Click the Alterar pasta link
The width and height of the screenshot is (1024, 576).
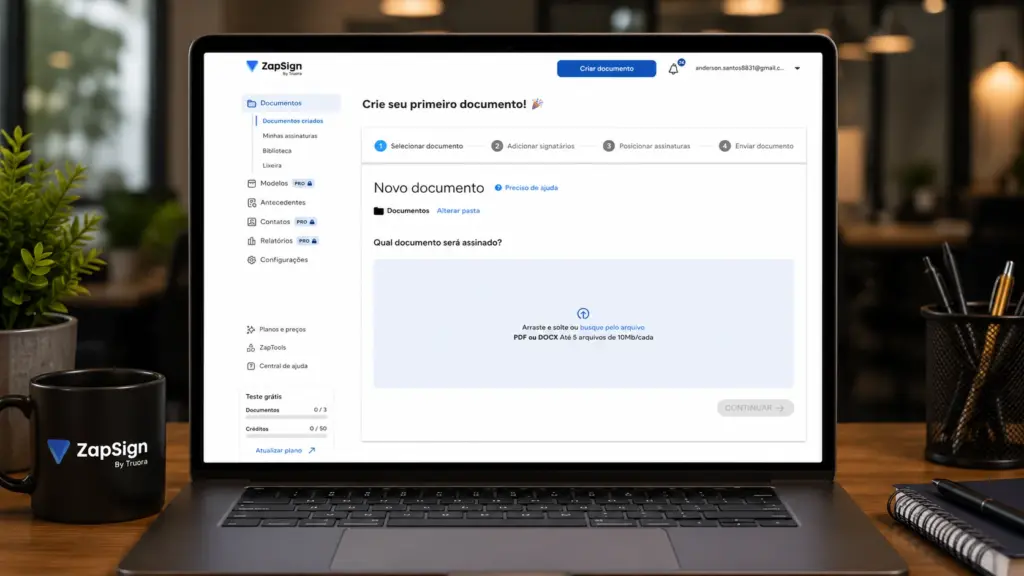(x=458, y=211)
